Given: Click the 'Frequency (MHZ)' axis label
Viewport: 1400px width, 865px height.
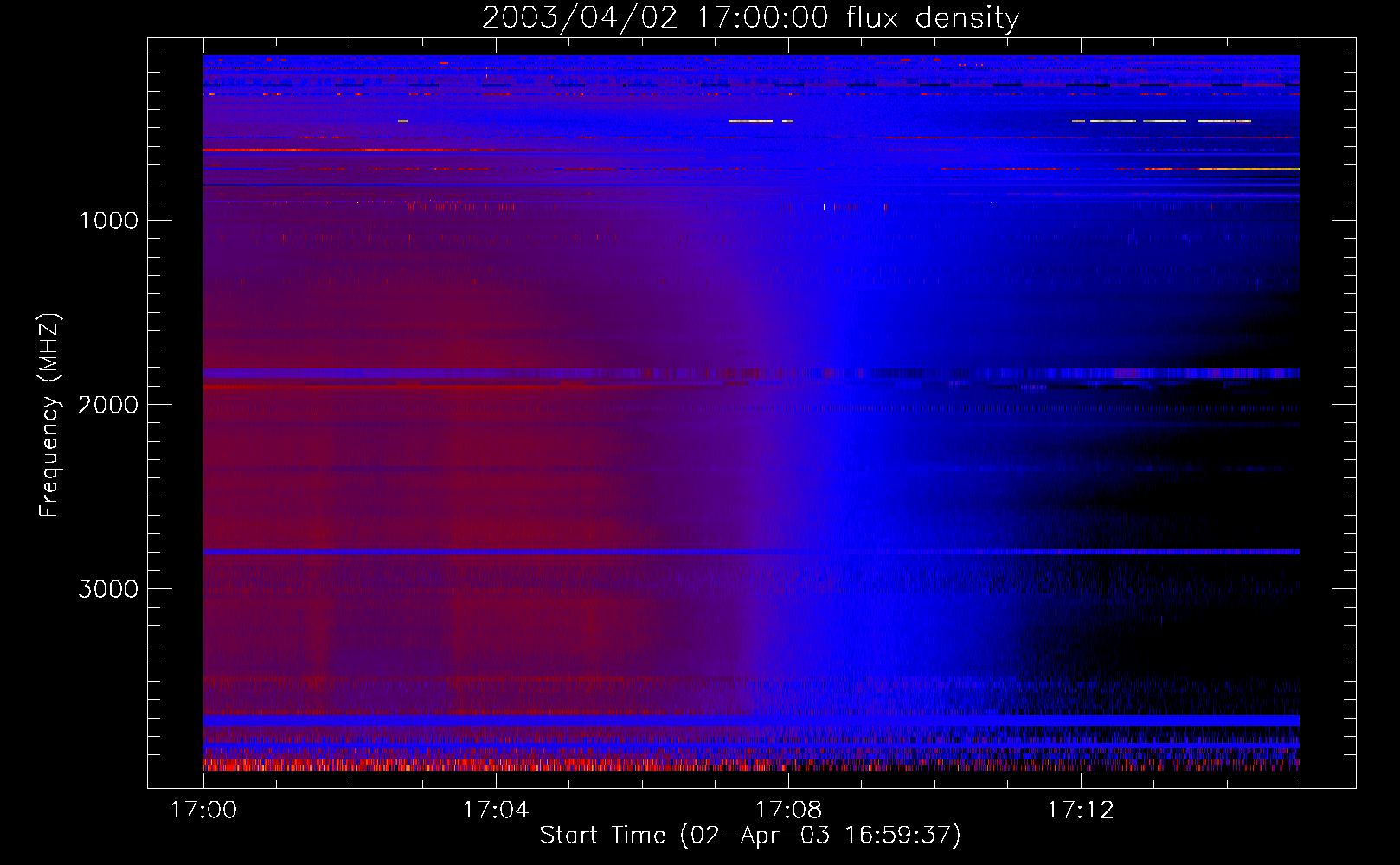Looking at the screenshot, I should point(49,415).
